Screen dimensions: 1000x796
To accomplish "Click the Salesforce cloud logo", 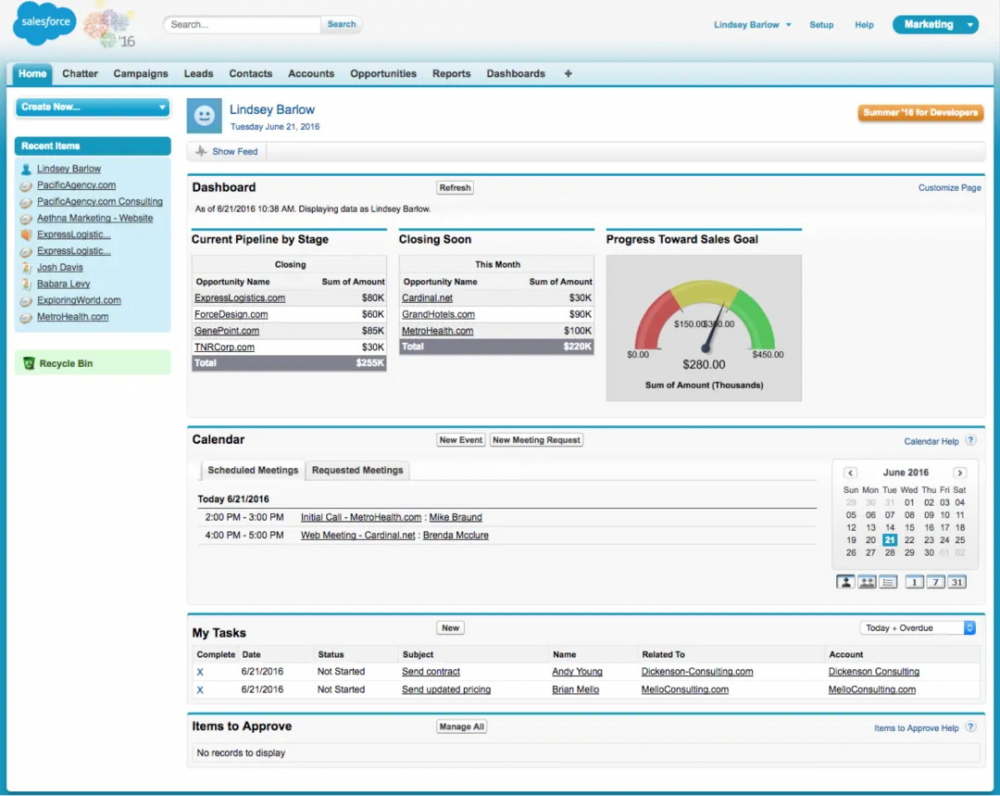I will 44,23.
